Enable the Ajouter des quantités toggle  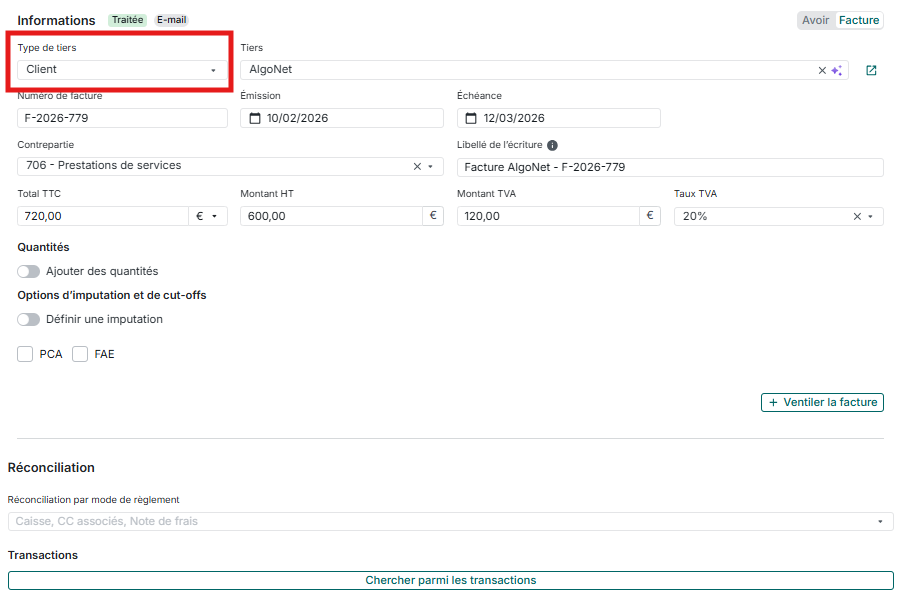(29, 271)
